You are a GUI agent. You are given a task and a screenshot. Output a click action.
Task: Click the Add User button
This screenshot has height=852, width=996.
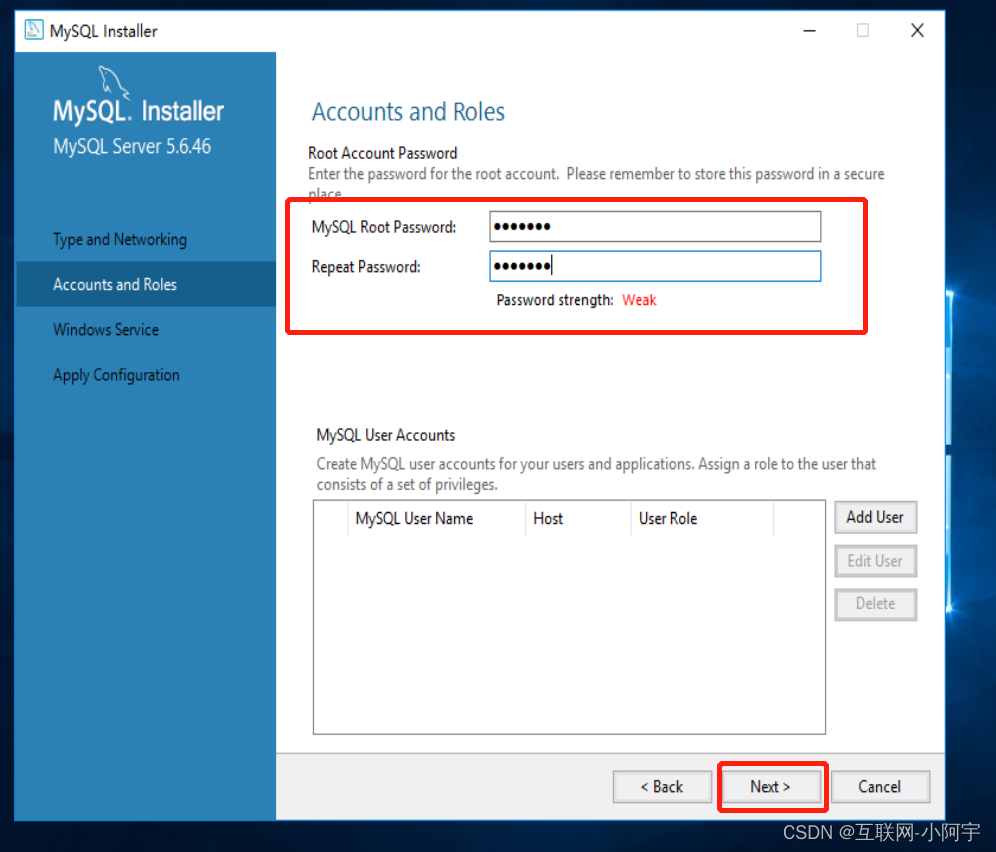[875, 517]
